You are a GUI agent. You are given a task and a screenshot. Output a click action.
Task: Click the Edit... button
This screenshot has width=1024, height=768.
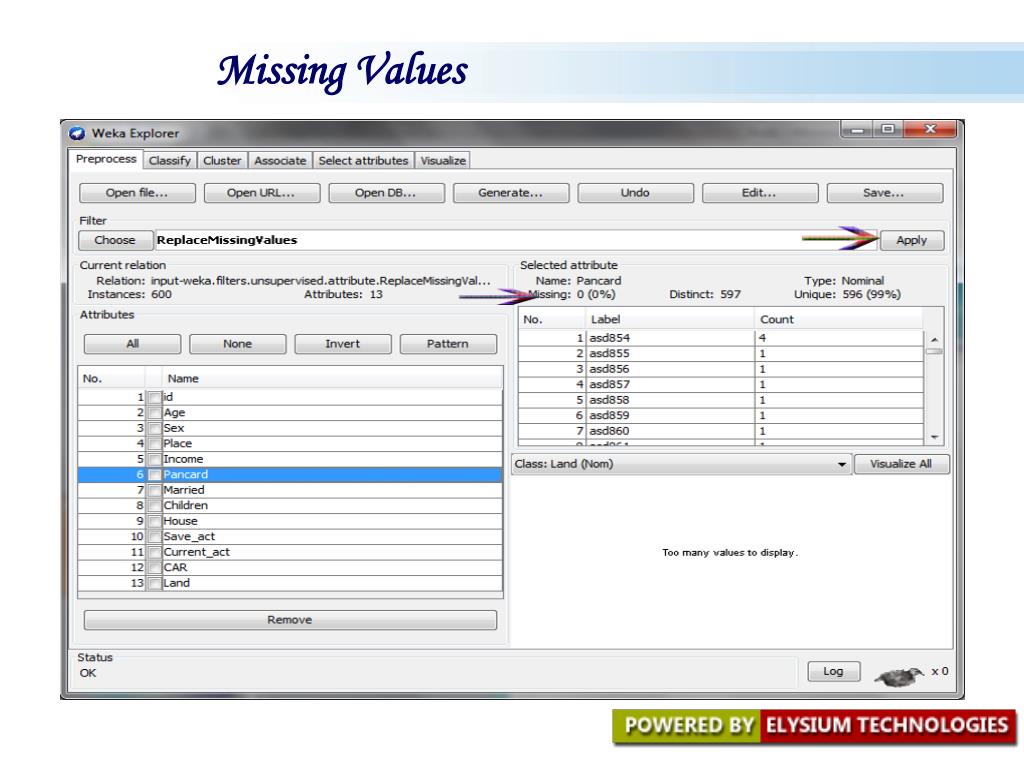(760, 193)
